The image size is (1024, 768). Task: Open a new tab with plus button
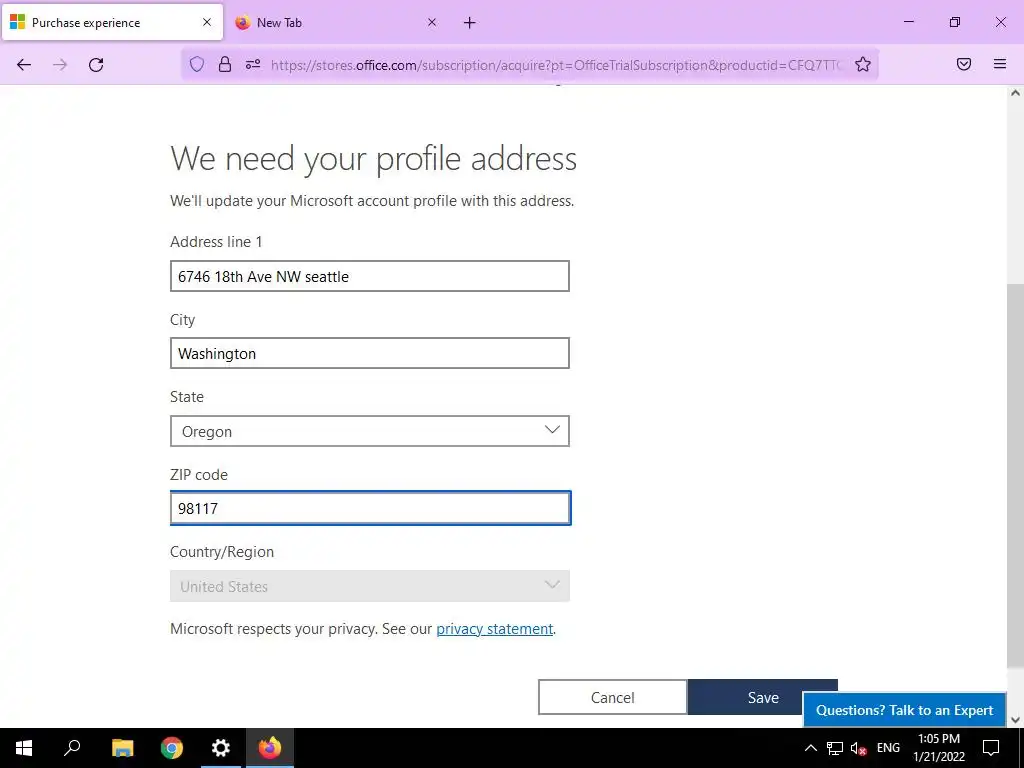click(x=470, y=23)
